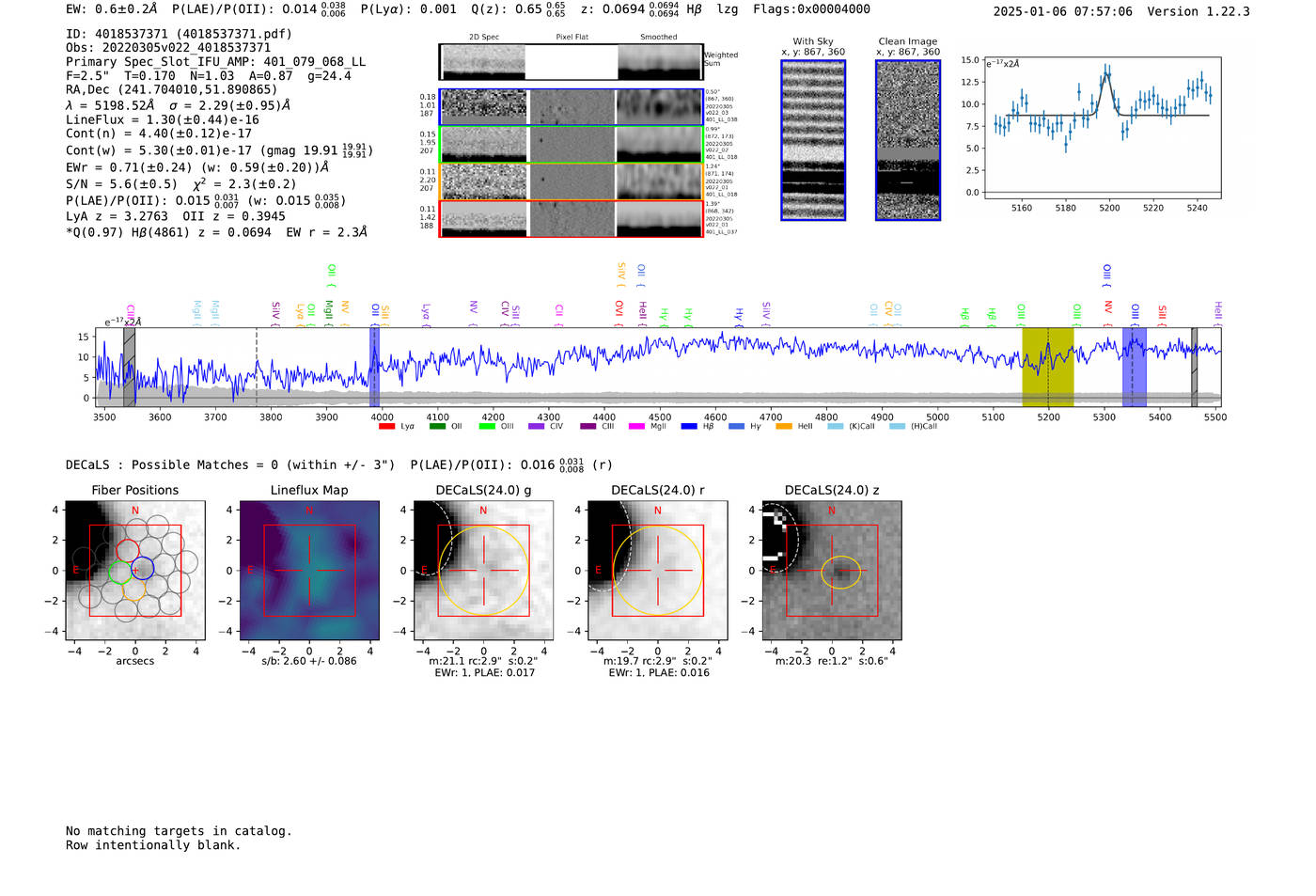
Task: Click the "s/b: 2.60 +/- 0.086" caption
Action: (x=309, y=661)
